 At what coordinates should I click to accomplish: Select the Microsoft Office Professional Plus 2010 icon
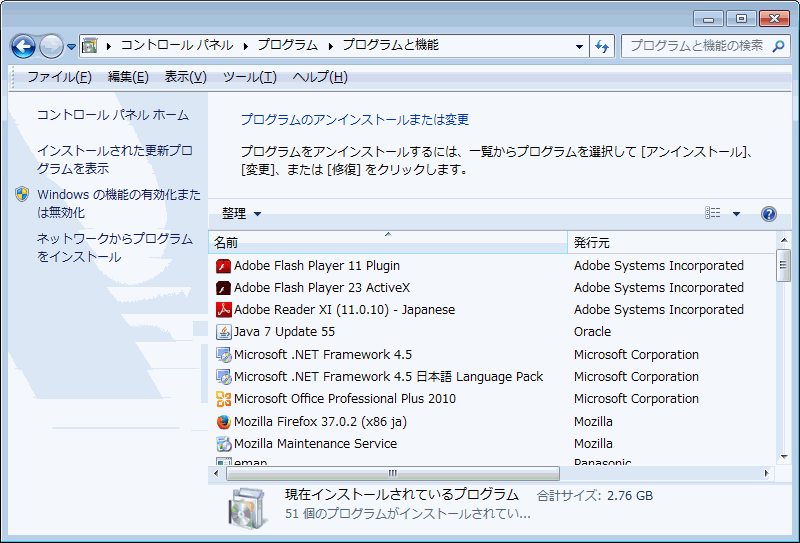point(223,399)
